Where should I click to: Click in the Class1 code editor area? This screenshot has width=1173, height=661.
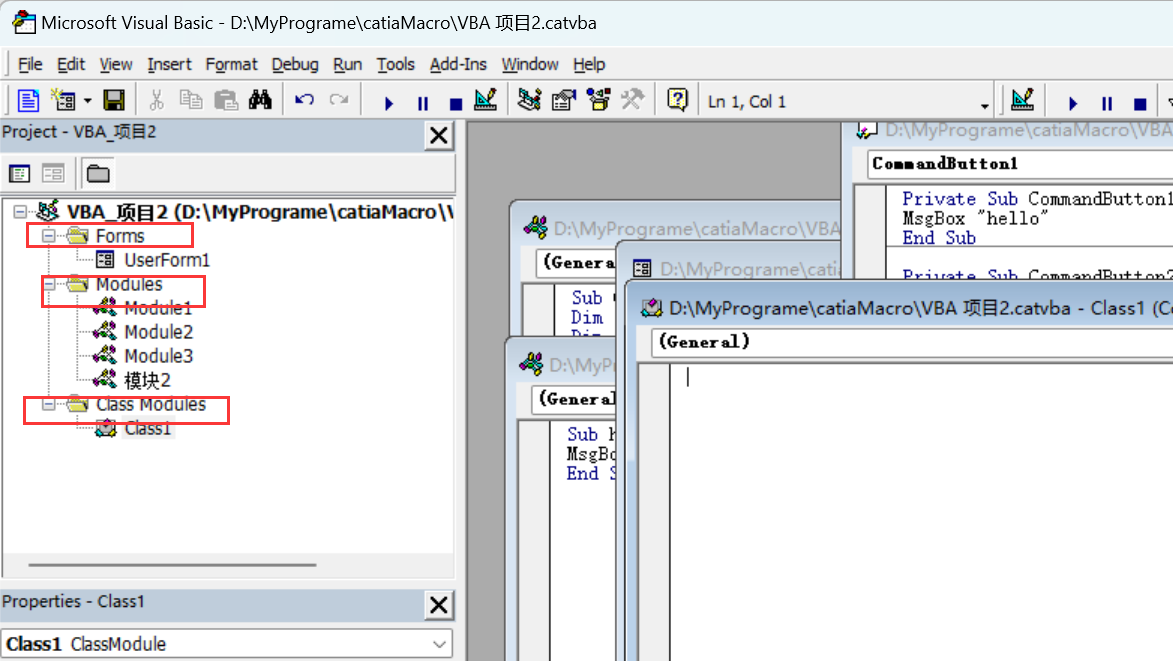(920, 512)
